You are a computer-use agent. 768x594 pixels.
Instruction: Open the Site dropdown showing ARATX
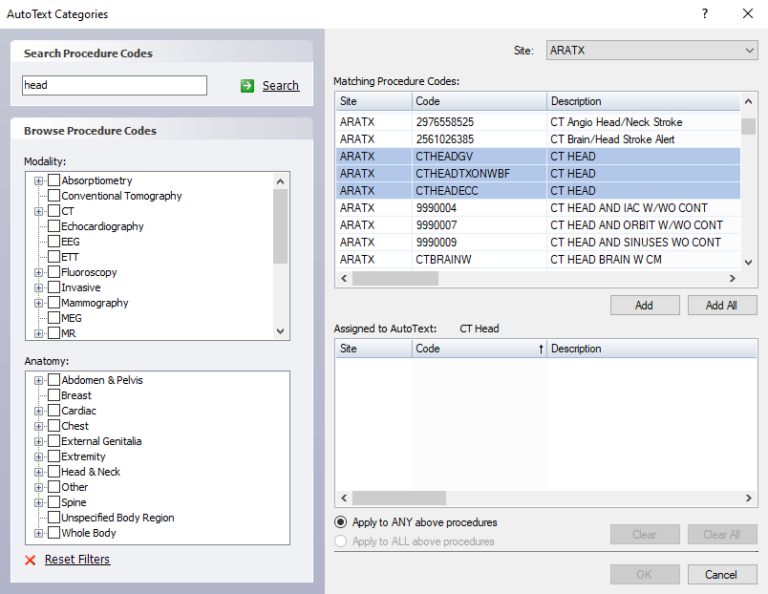(x=651, y=50)
